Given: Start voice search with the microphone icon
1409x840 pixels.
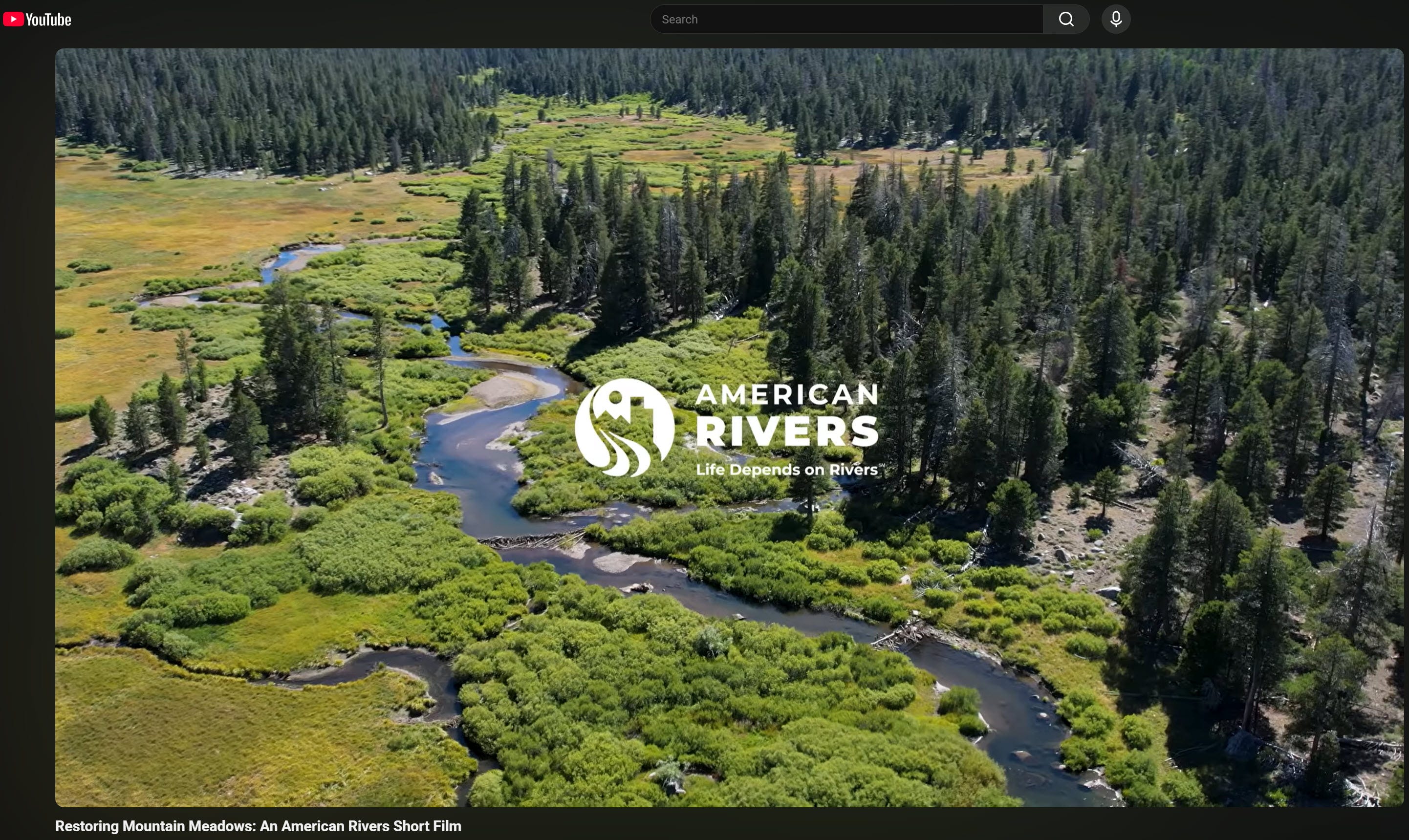Looking at the screenshot, I should [x=1116, y=19].
